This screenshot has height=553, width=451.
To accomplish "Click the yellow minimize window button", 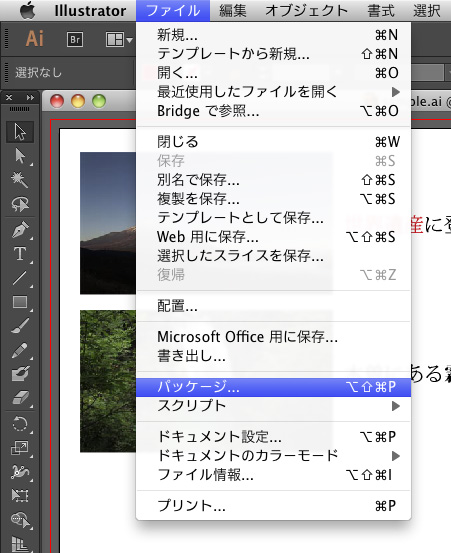I will (x=78, y=101).
